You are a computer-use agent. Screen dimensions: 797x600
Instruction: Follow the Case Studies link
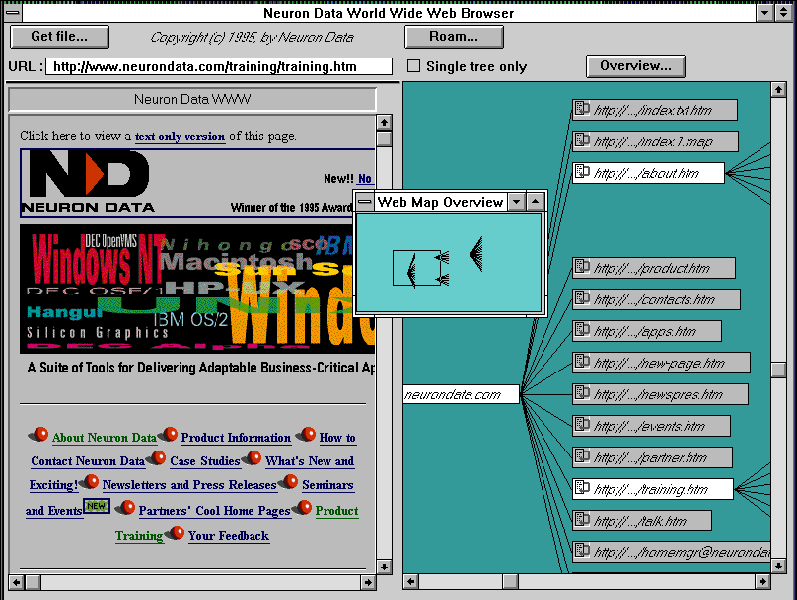pos(205,461)
